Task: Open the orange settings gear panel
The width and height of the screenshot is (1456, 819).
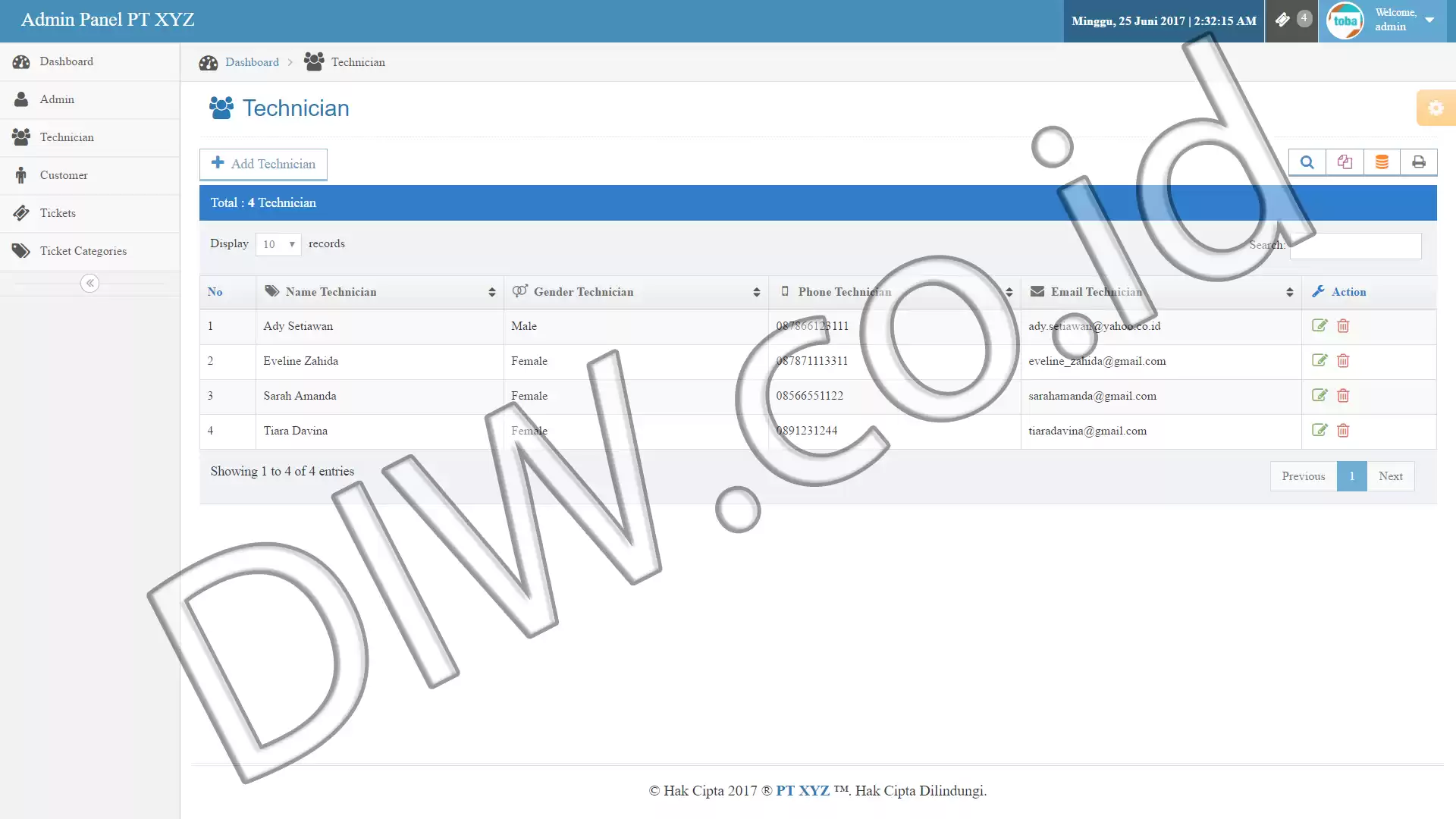Action: (x=1436, y=108)
